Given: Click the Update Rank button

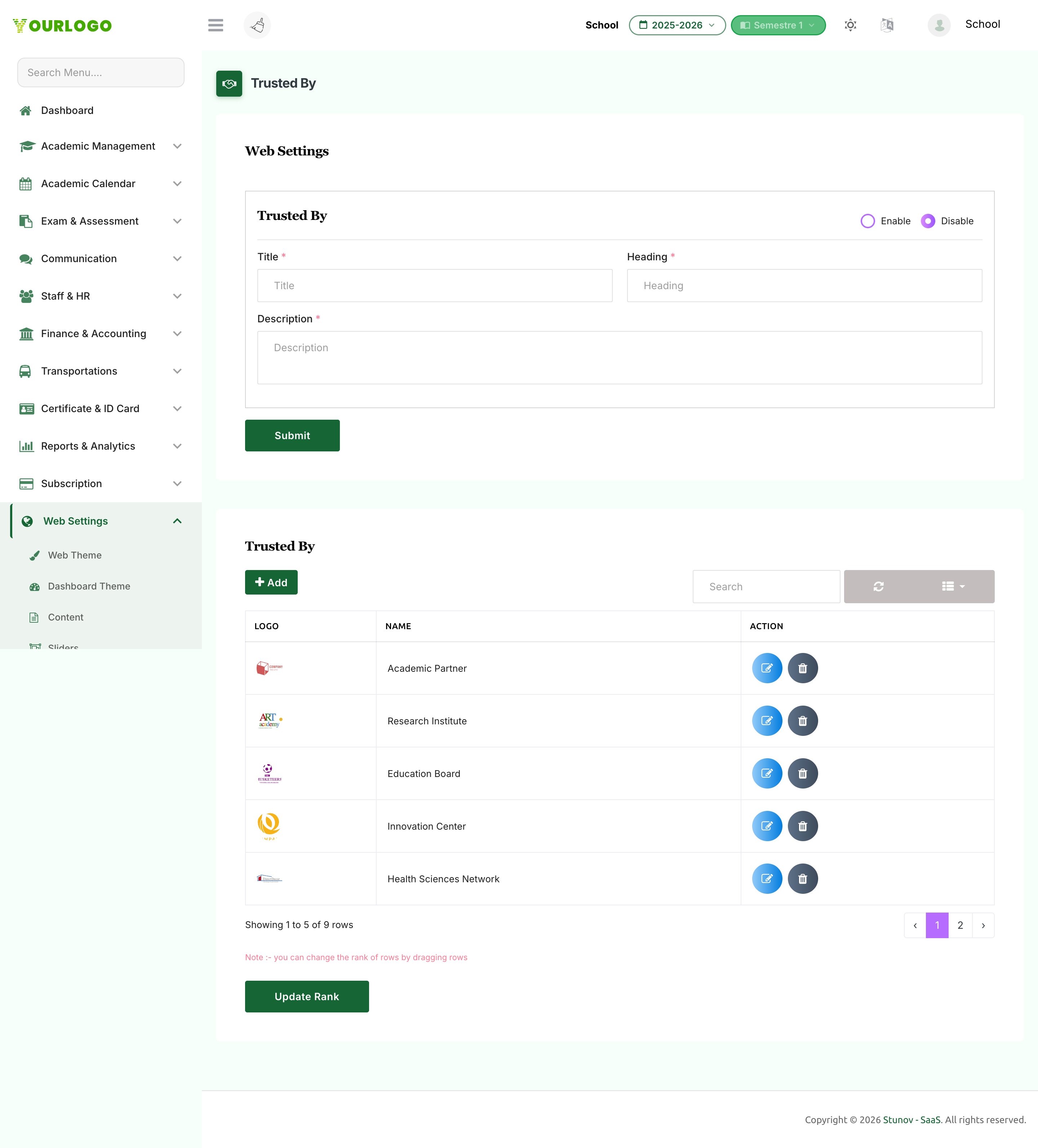Looking at the screenshot, I should click(x=307, y=997).
